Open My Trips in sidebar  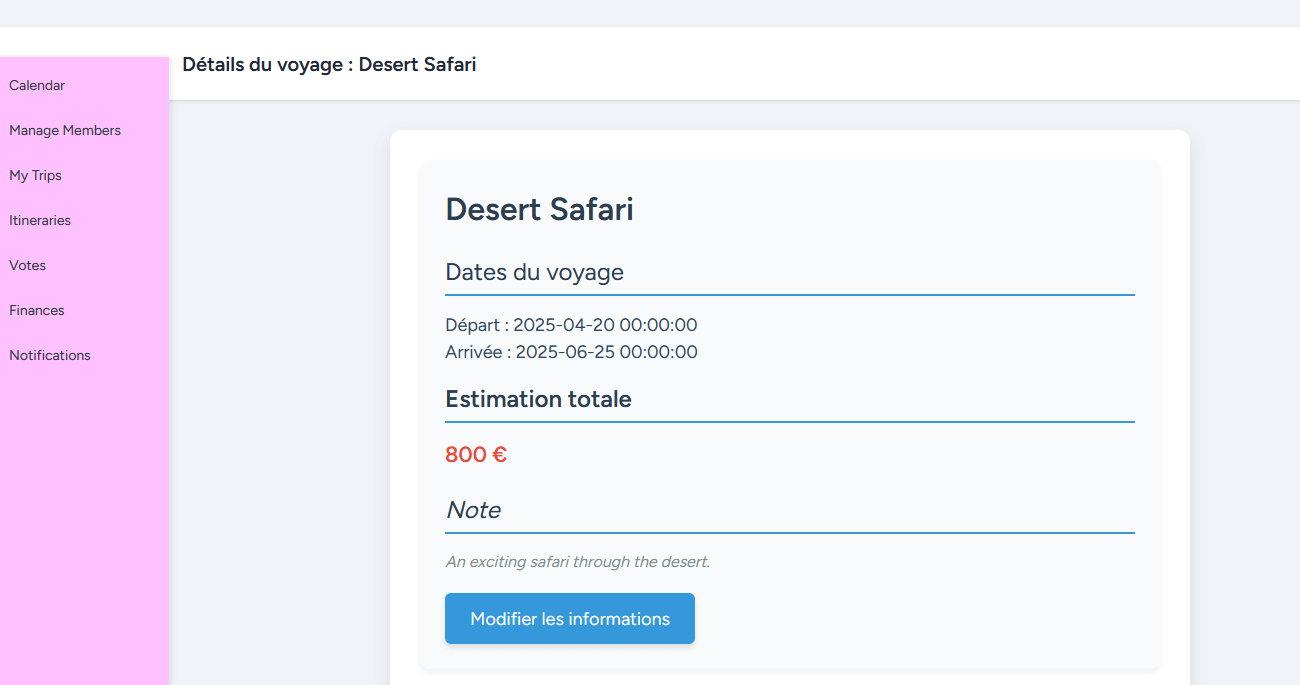[x=36, y=176]
